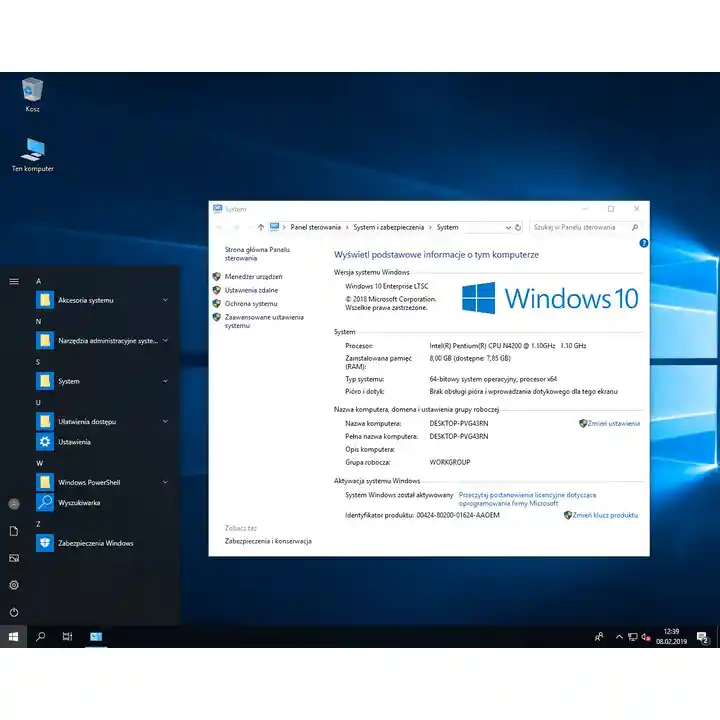
Task: Open the Kosz recycle bin desktop icon
Action: click(x=32, y=95)
